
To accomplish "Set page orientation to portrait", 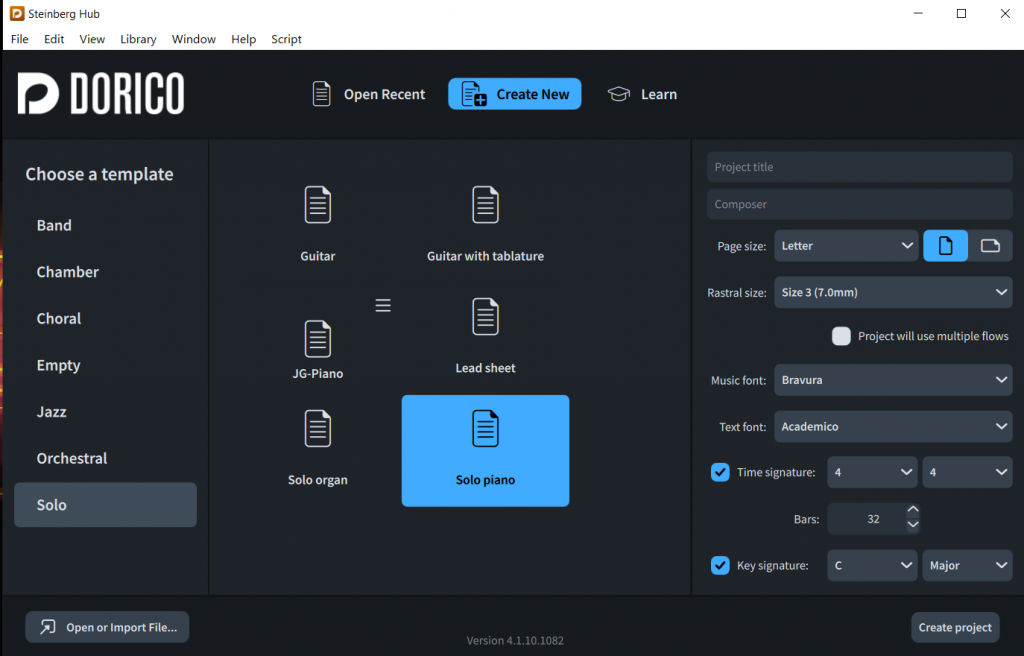I will [x=945, y=246].
